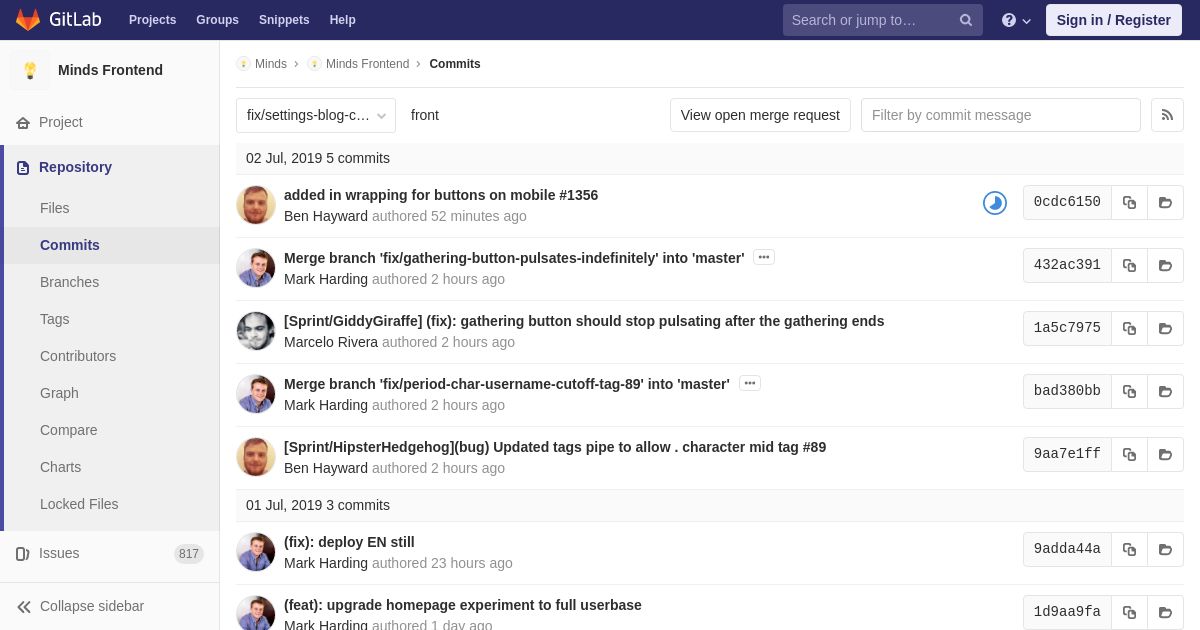This screenshot has height=630, width=1200.
Task: Open Marcelo Rivera author link
Action: click(331, 342)
